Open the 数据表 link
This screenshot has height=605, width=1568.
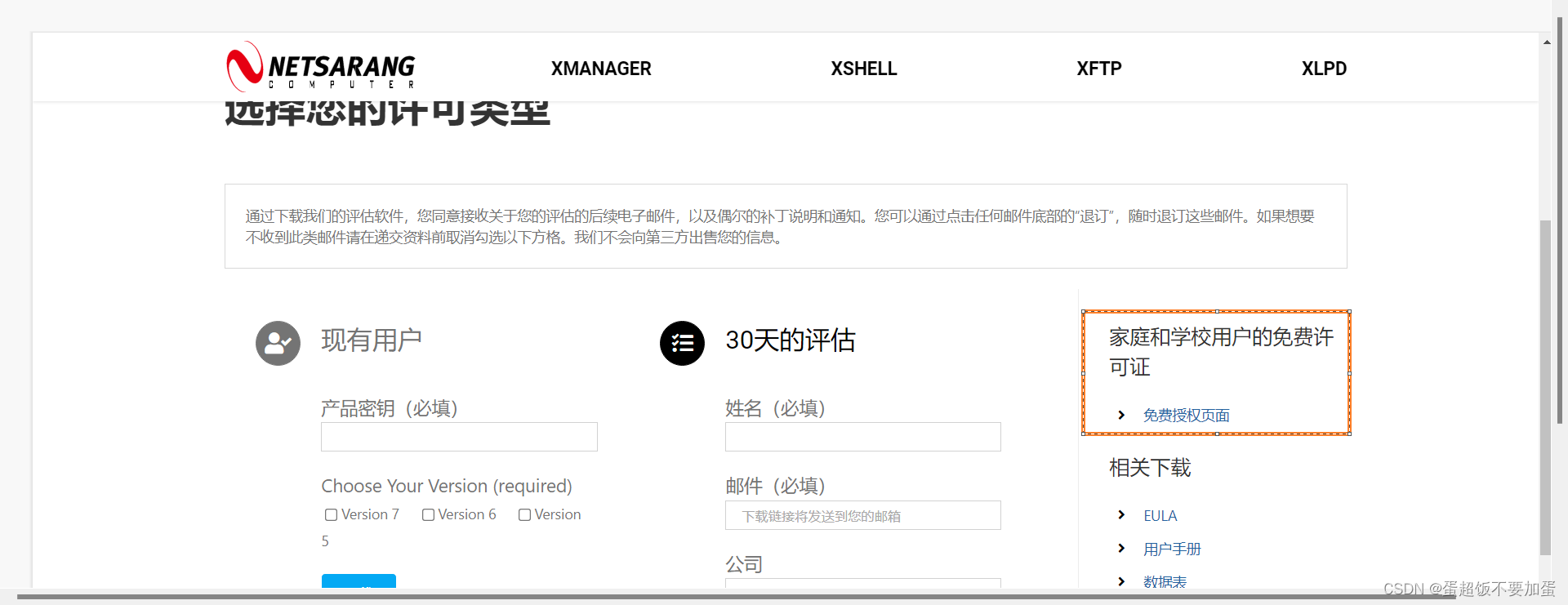(1165, 581)
